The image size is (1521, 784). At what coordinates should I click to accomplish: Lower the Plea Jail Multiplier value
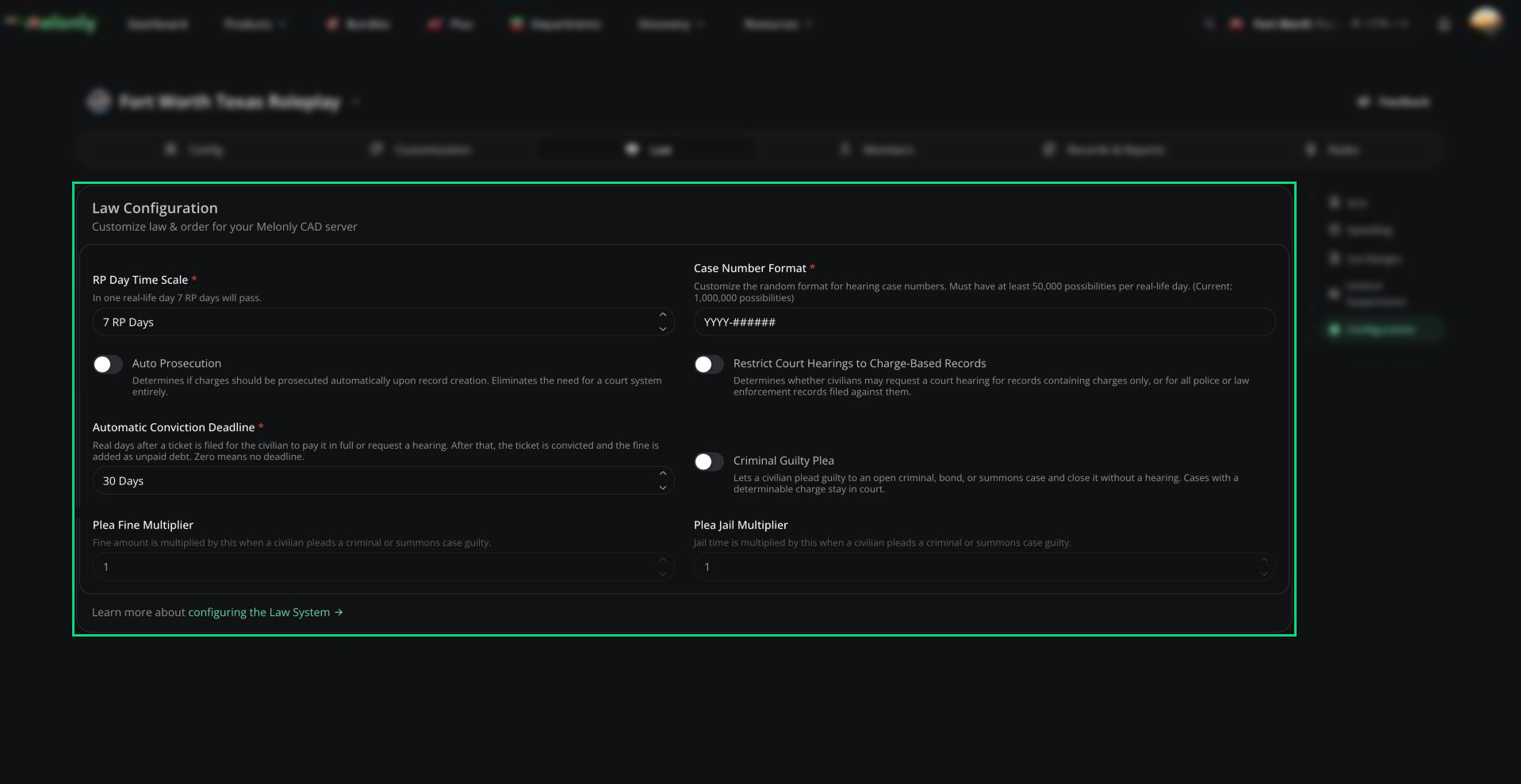click(x=1264, y=574)
